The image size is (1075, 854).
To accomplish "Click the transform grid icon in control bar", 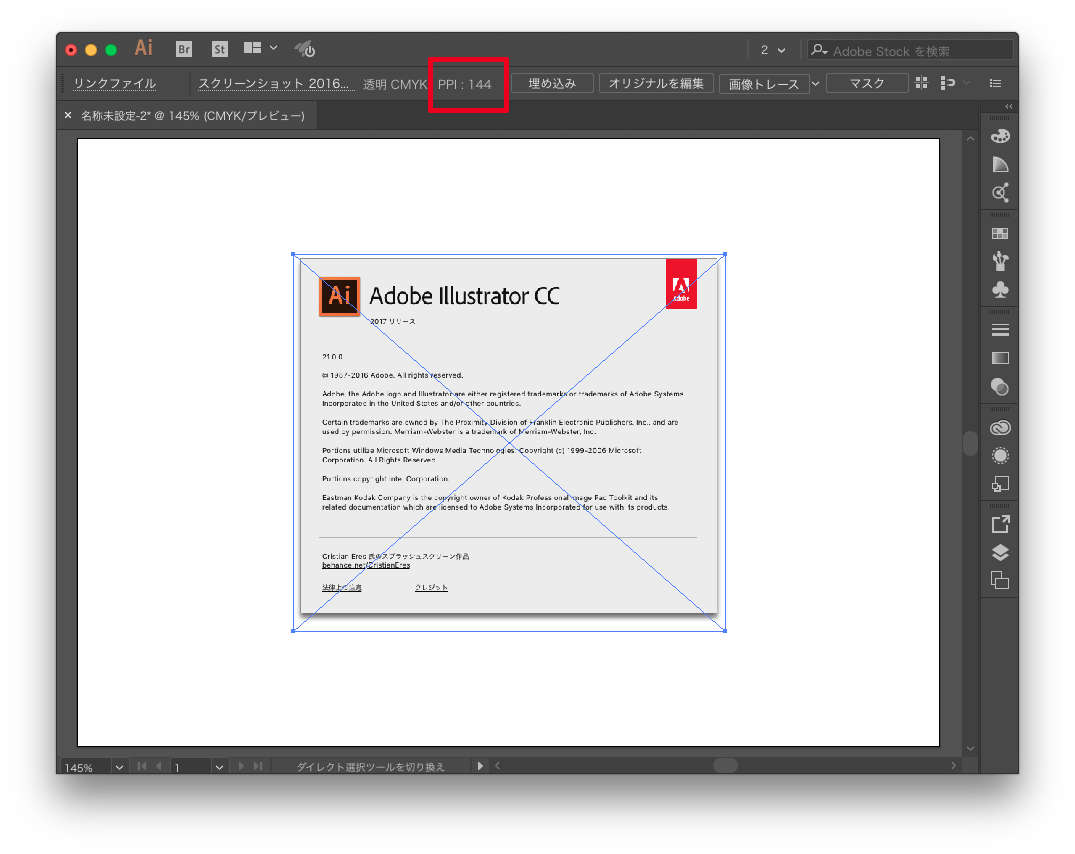I will pyautogui.click(x=921, y=83).
